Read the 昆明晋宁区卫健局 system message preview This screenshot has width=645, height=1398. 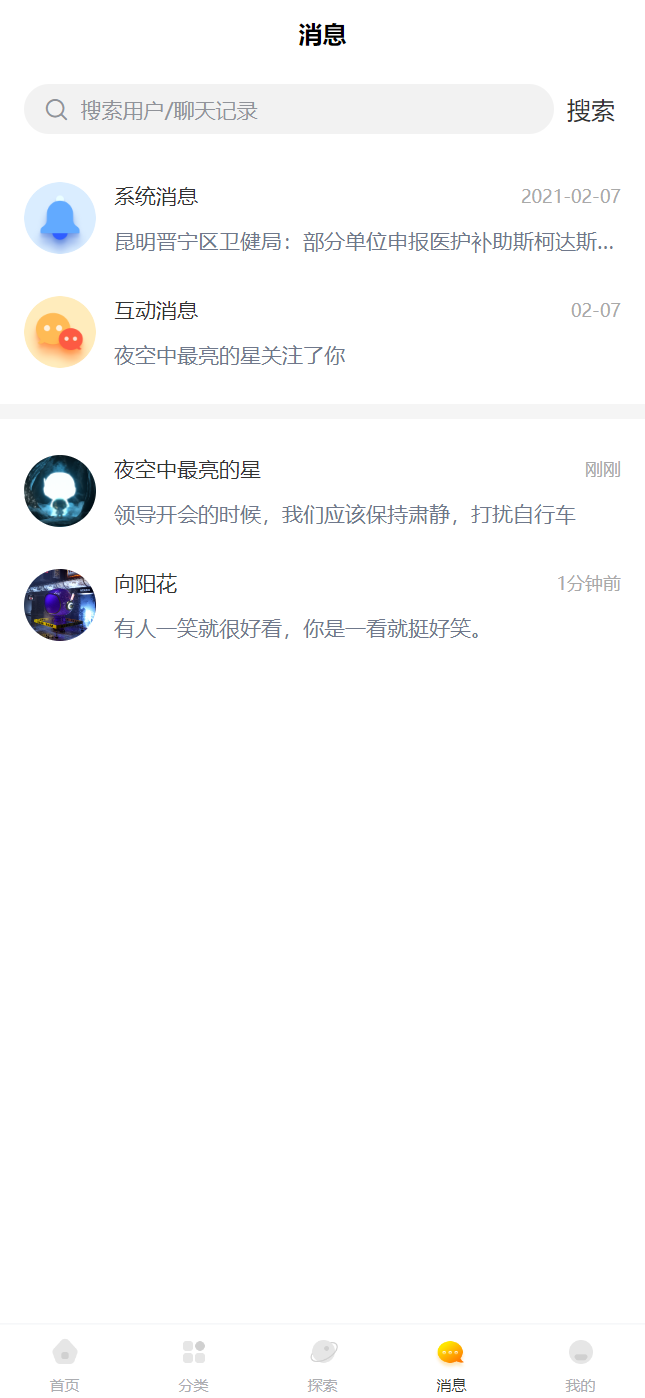364,242
